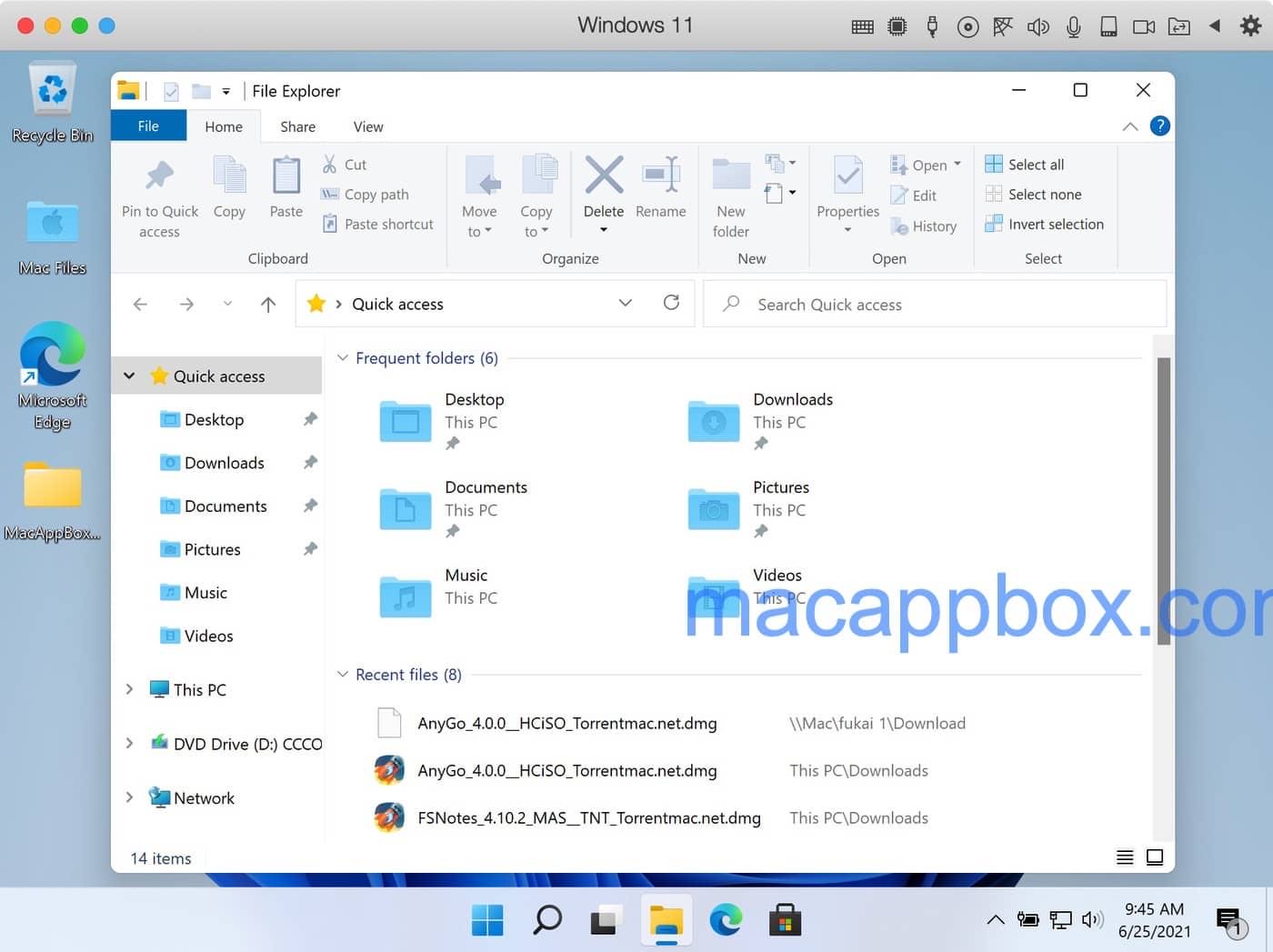Expand Network in the tree
Viewport: 1273px width, 952px height.
129,797
